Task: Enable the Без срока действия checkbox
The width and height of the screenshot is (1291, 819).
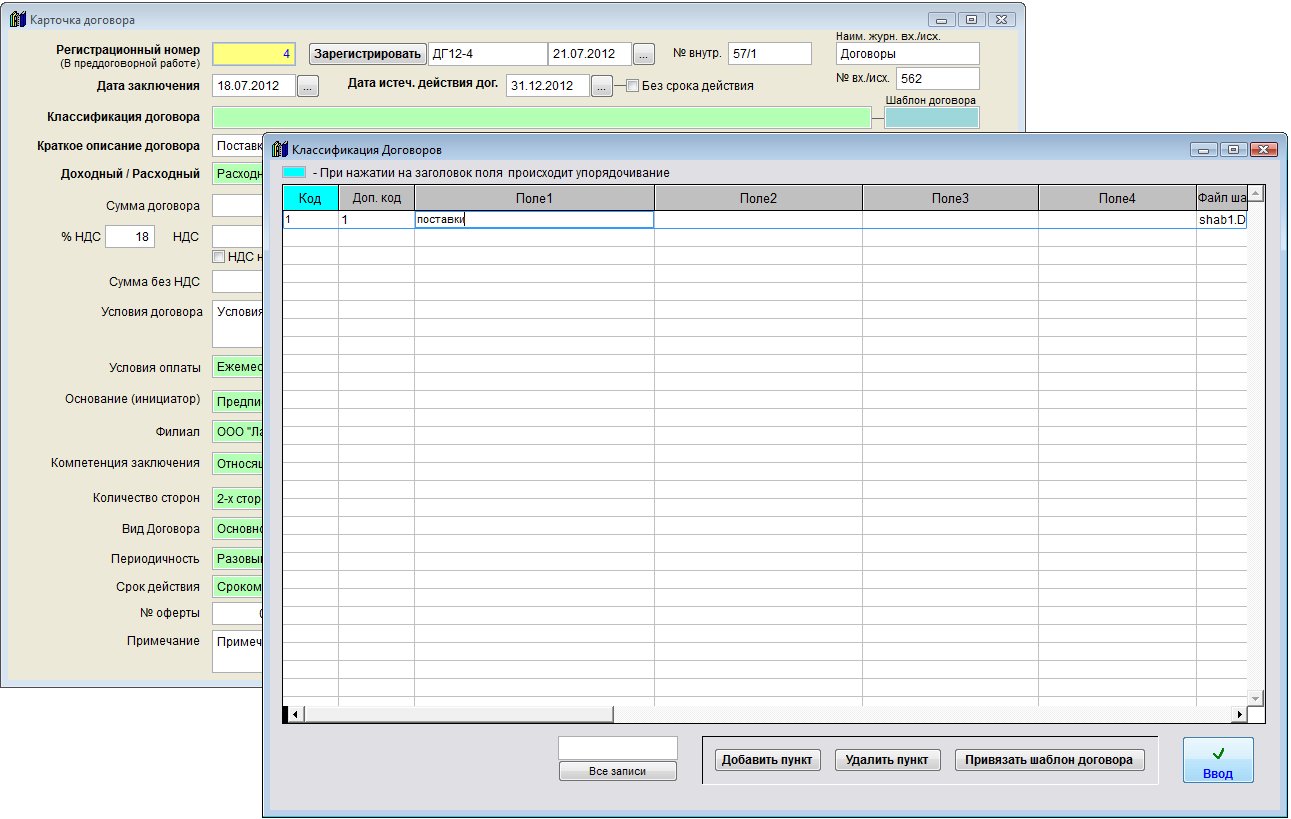Action: tap(632, 86)
